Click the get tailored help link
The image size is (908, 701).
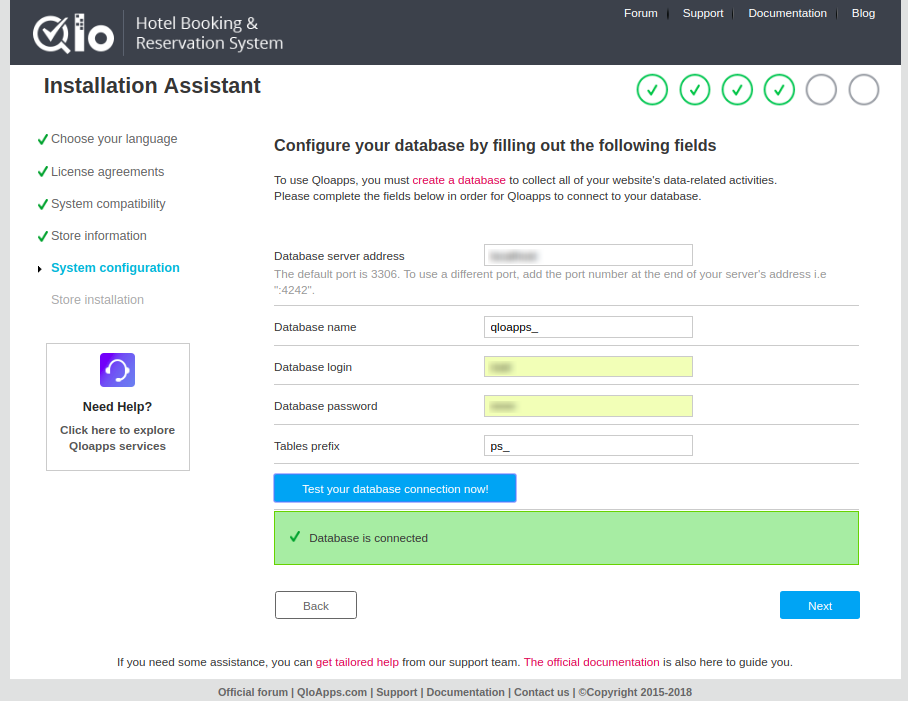click(358, 662)
